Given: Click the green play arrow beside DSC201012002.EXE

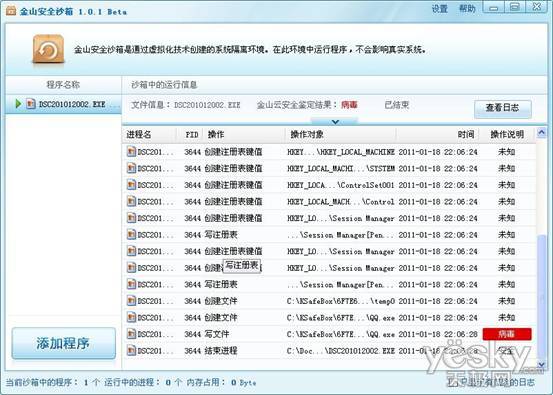Looking at the screenshot, I should [18, 104].
